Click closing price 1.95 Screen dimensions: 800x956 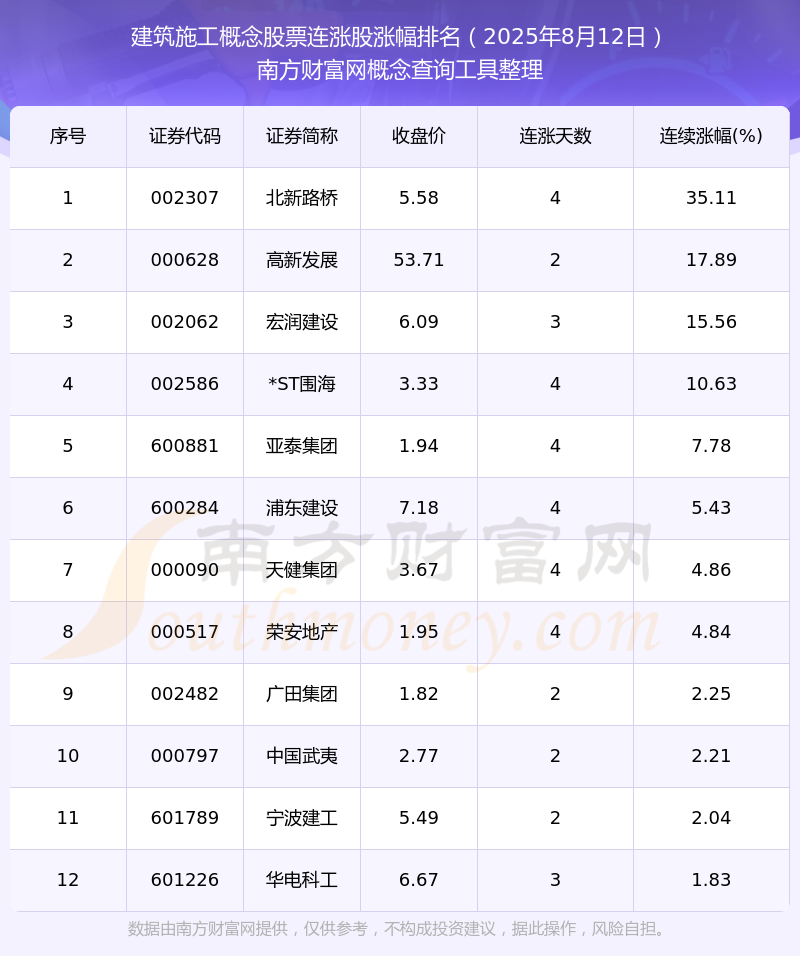[x=419, y=632]
